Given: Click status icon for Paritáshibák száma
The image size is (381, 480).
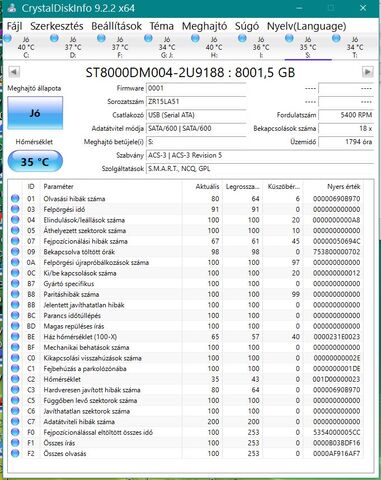Looking at the screenshot, I should click(x=15, y=294).
